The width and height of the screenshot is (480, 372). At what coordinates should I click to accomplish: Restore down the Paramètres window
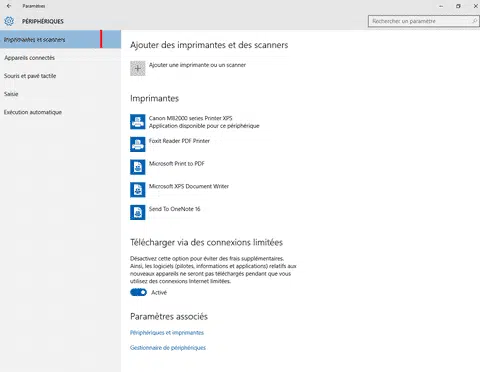458,6
